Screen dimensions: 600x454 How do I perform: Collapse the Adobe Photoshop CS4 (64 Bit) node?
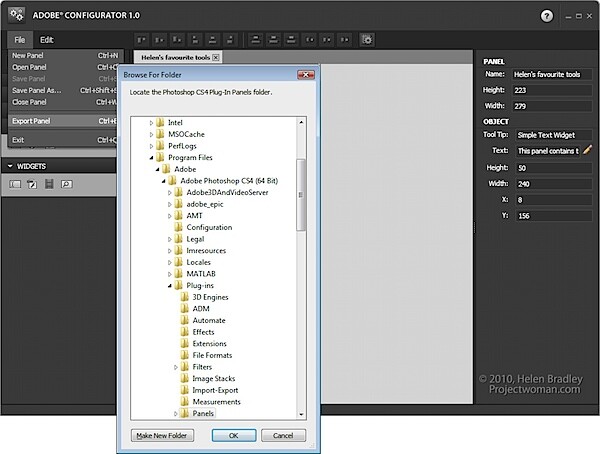(x=163, y=181)
